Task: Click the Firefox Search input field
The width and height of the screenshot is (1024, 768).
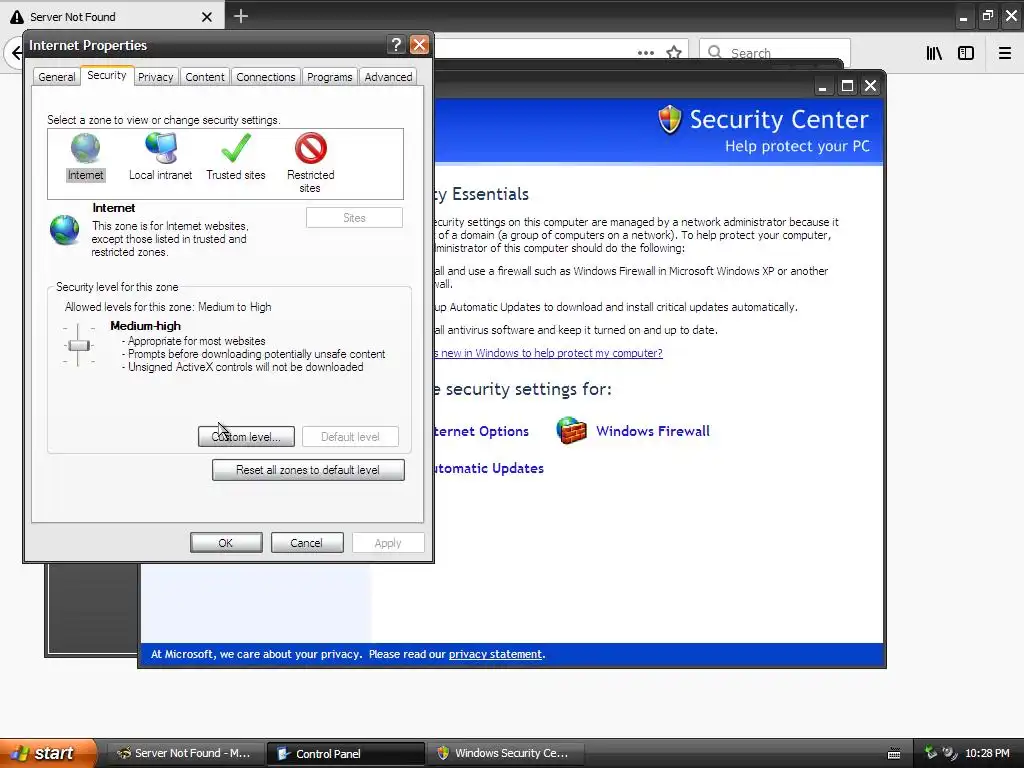Action: (x=775, y=52)
